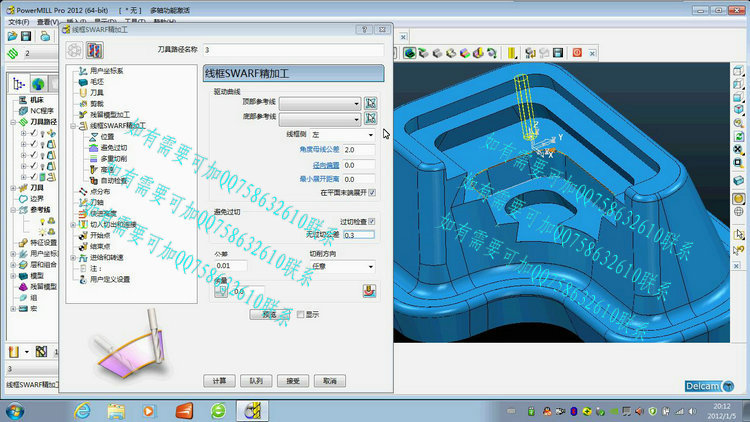
Task: Open 残留模型加工 page in the dialog tree
Action: (x=110, y=115)
